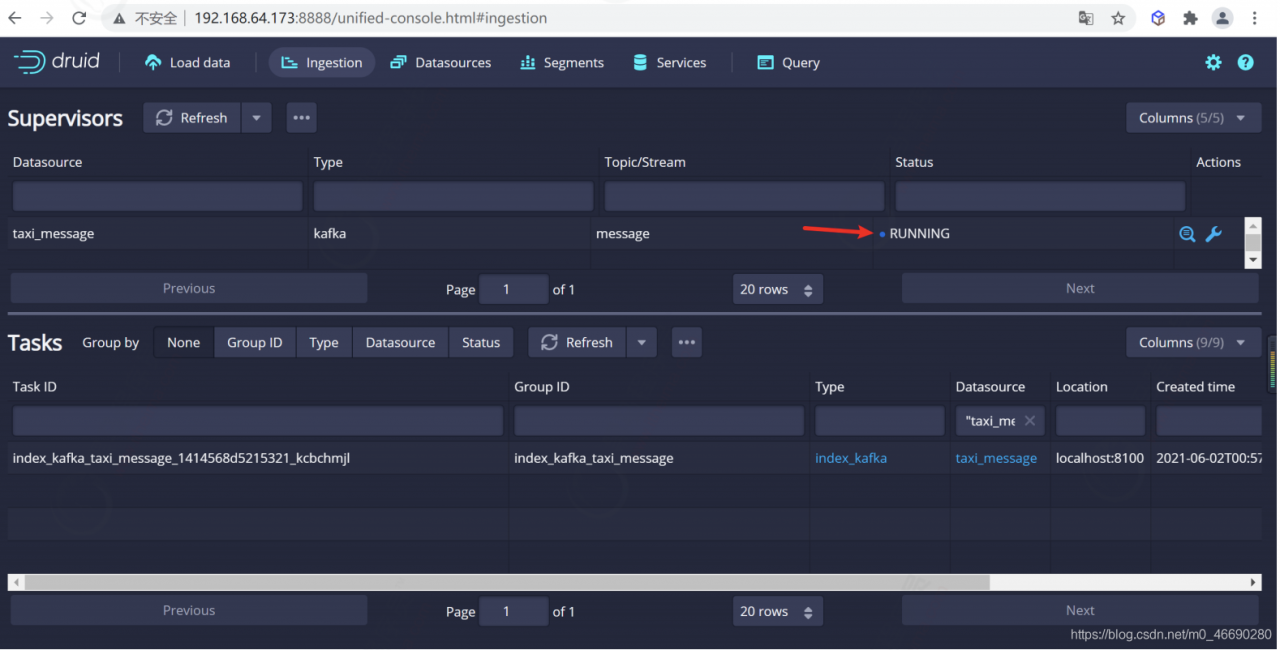Screen dimensions: 1280x650
Task: Open the Supervisors 20 rows selector
Action: (x=778, y=289)
